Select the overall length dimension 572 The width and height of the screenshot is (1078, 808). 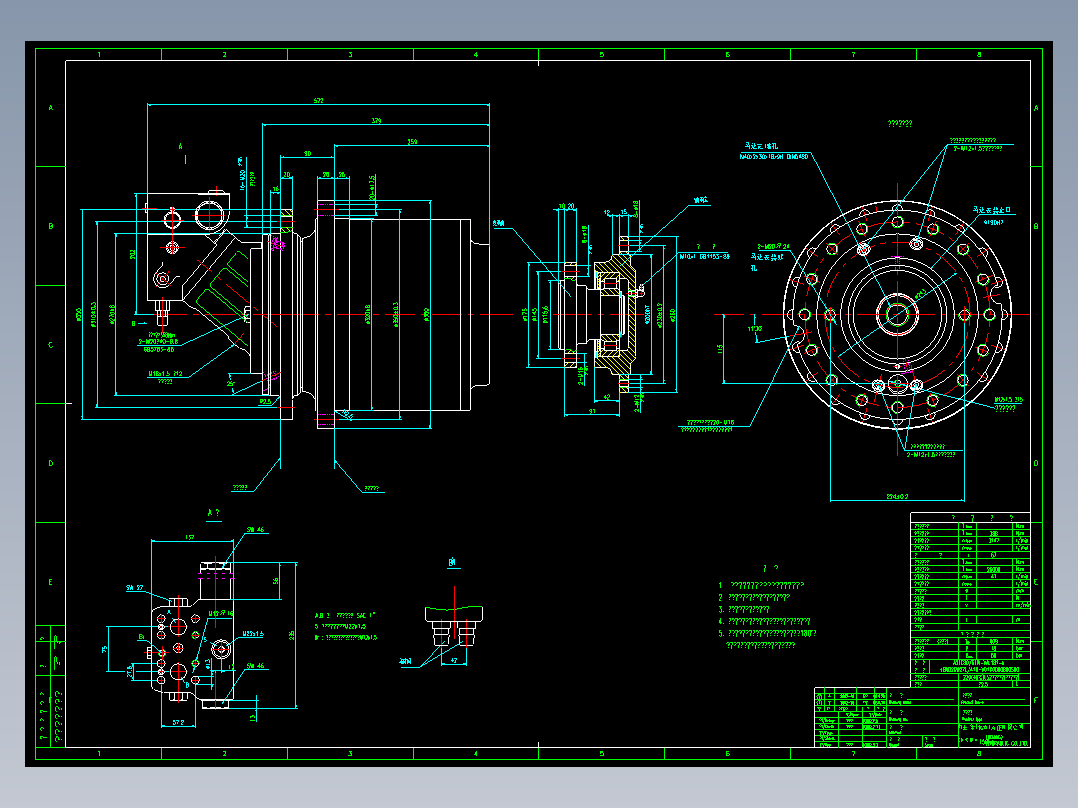(318, 100)
